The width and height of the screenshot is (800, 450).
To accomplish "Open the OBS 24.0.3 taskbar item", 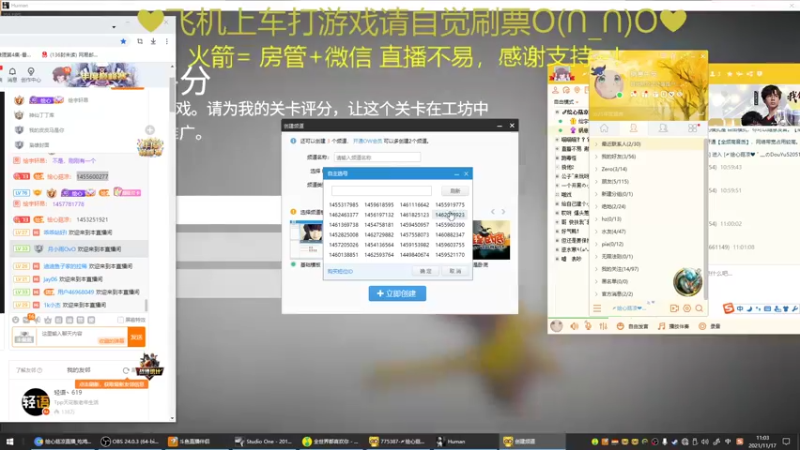I will tap(130, 441).
